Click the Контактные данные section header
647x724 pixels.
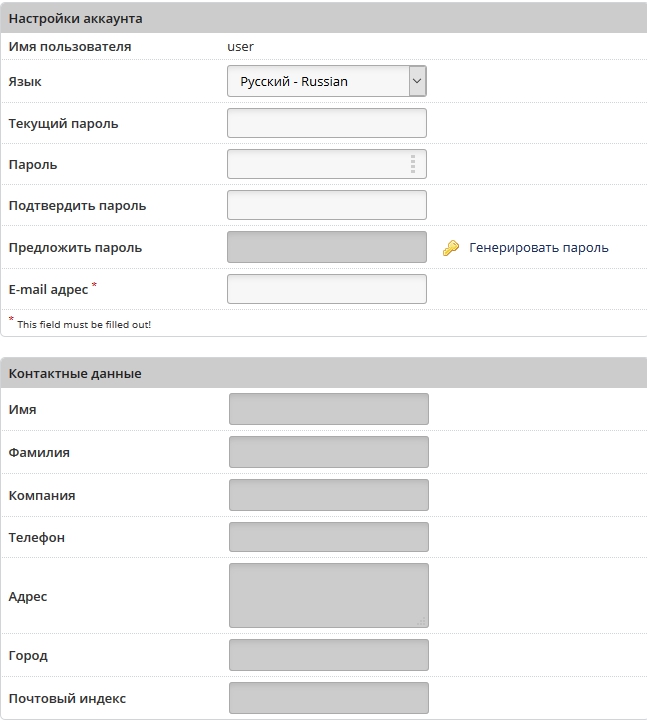(323, 373)
